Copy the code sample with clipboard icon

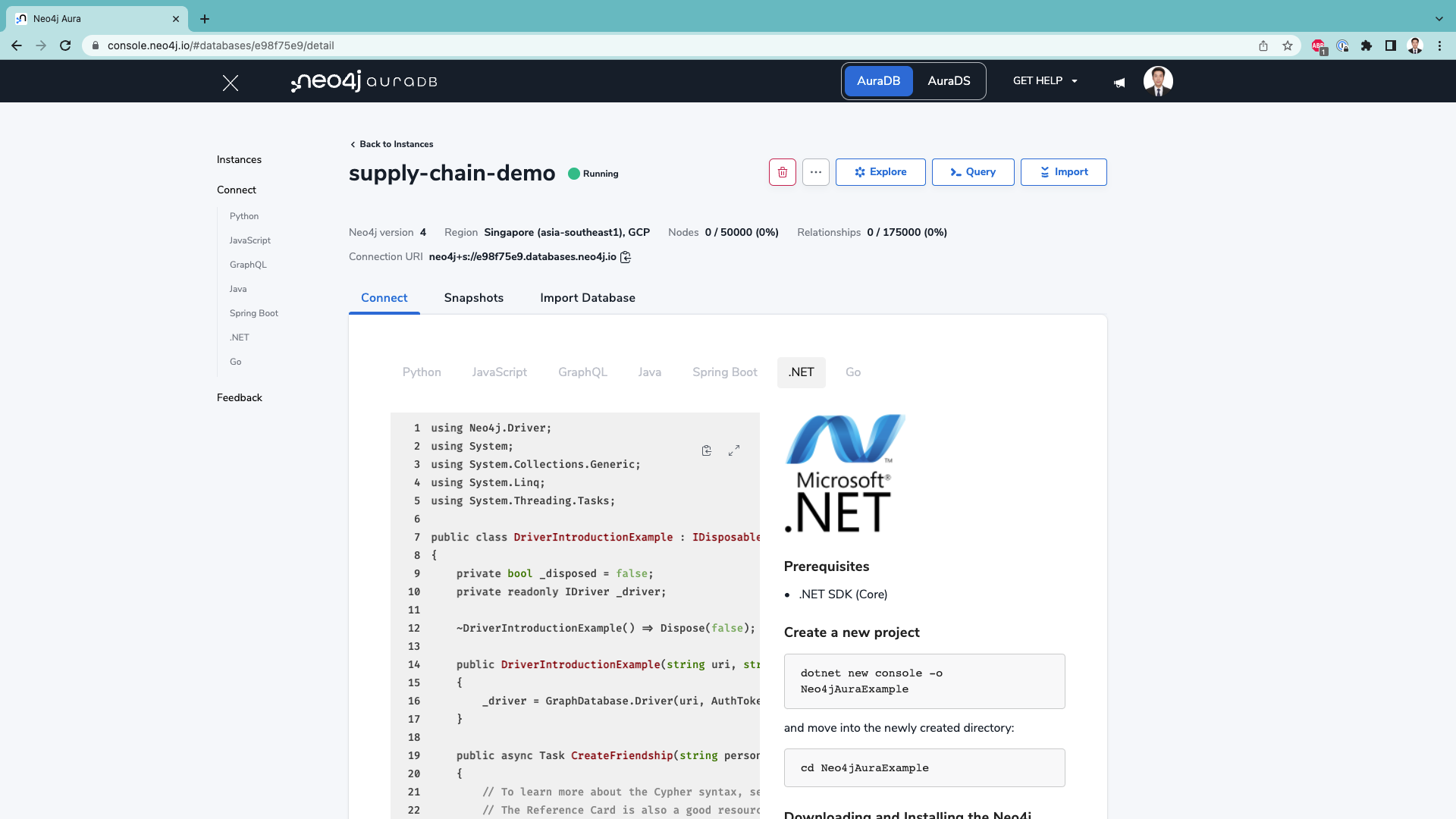(707, 450)
